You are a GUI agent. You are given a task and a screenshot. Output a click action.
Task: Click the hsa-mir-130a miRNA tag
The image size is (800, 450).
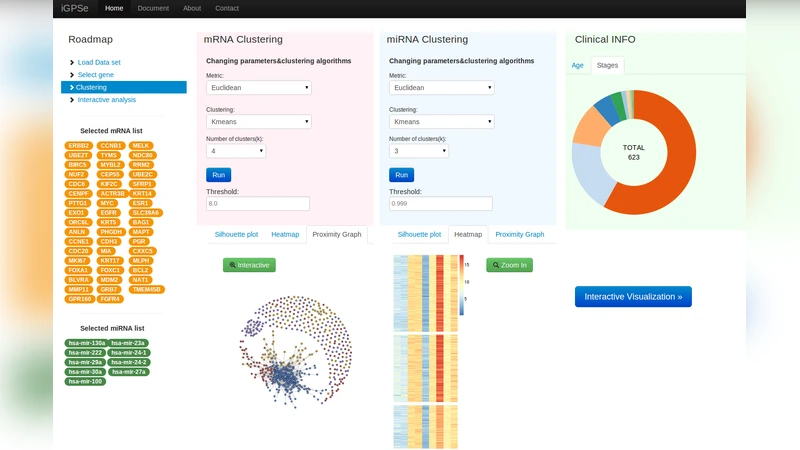(x=87, y=343)
